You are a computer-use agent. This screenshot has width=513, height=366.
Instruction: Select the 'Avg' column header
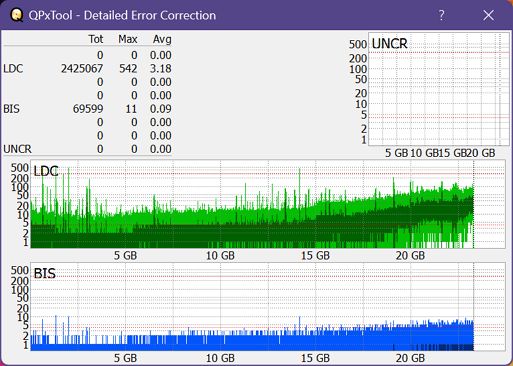click(x=162, y=39)
